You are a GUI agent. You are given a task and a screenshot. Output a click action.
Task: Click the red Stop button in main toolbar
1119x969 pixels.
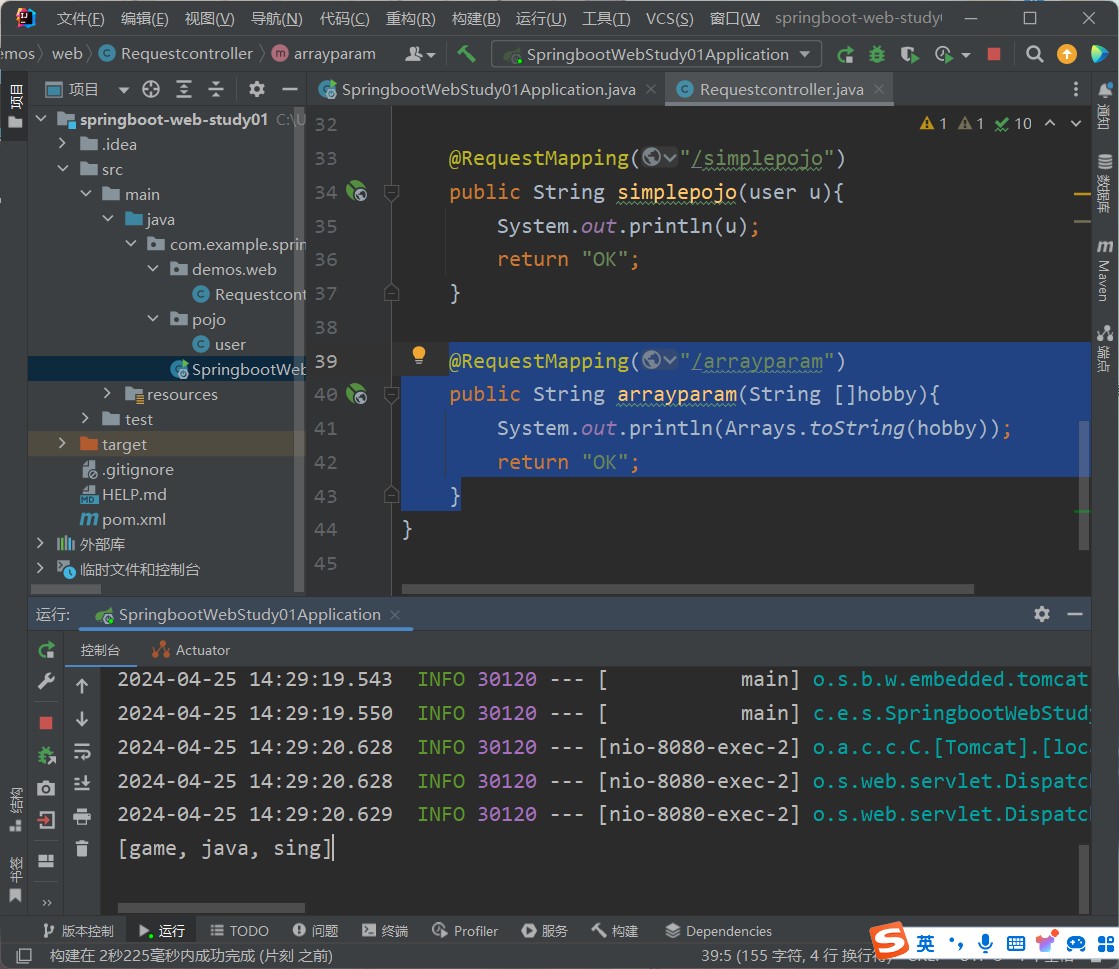pos(993,55)
